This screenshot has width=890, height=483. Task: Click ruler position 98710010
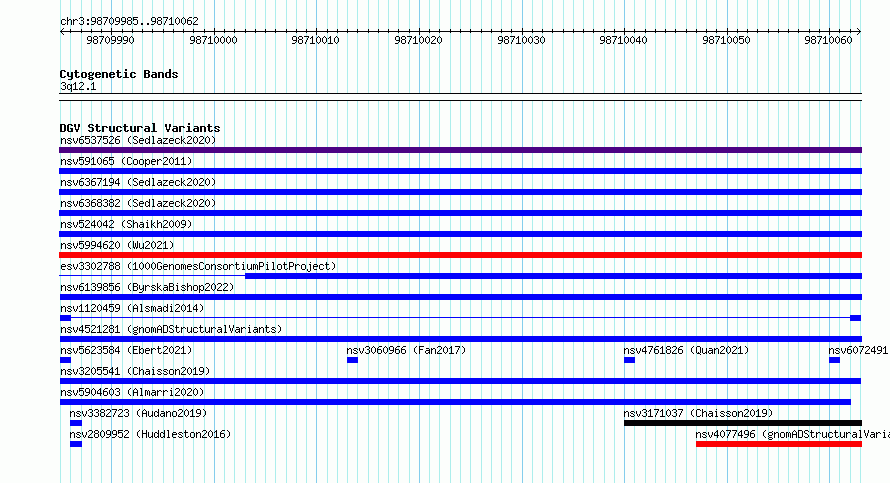[x=316, y=40]
